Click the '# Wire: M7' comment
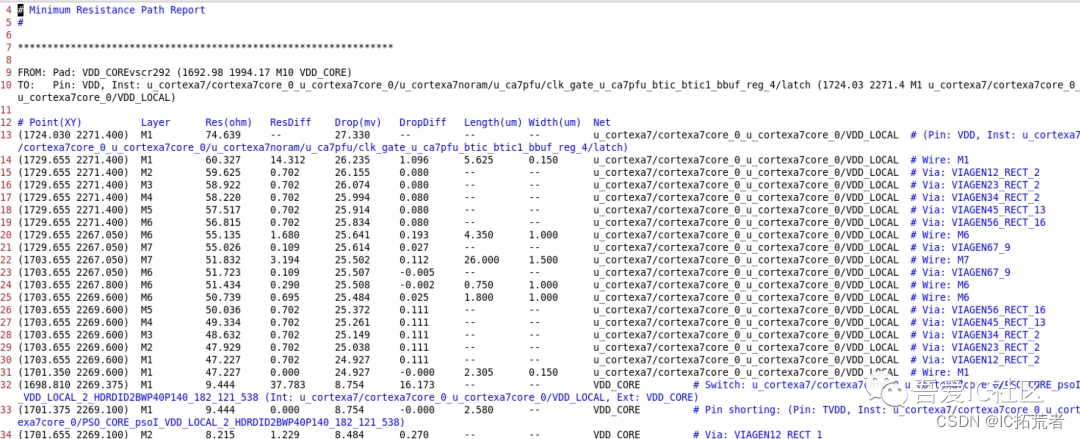 point(939,259)
